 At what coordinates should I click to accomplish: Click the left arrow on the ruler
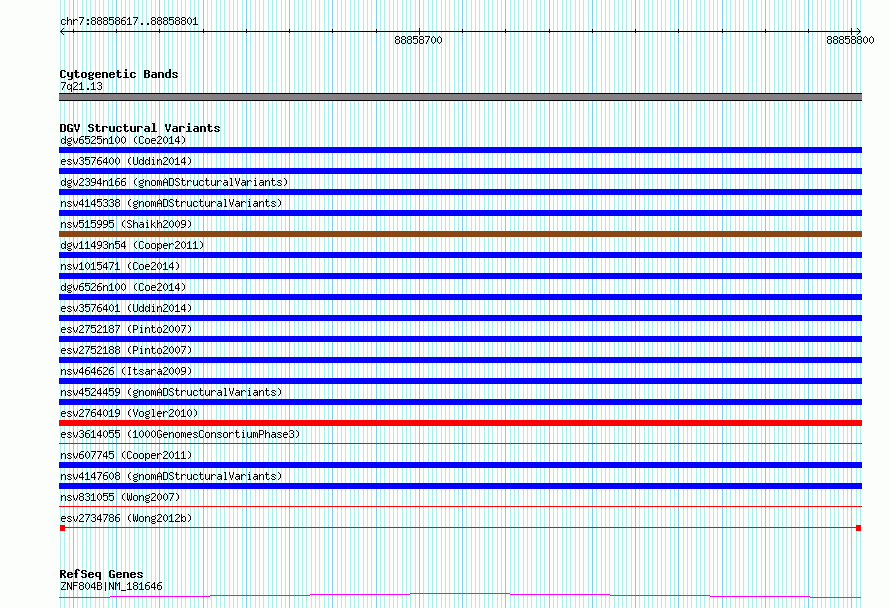tap(63, 32)
